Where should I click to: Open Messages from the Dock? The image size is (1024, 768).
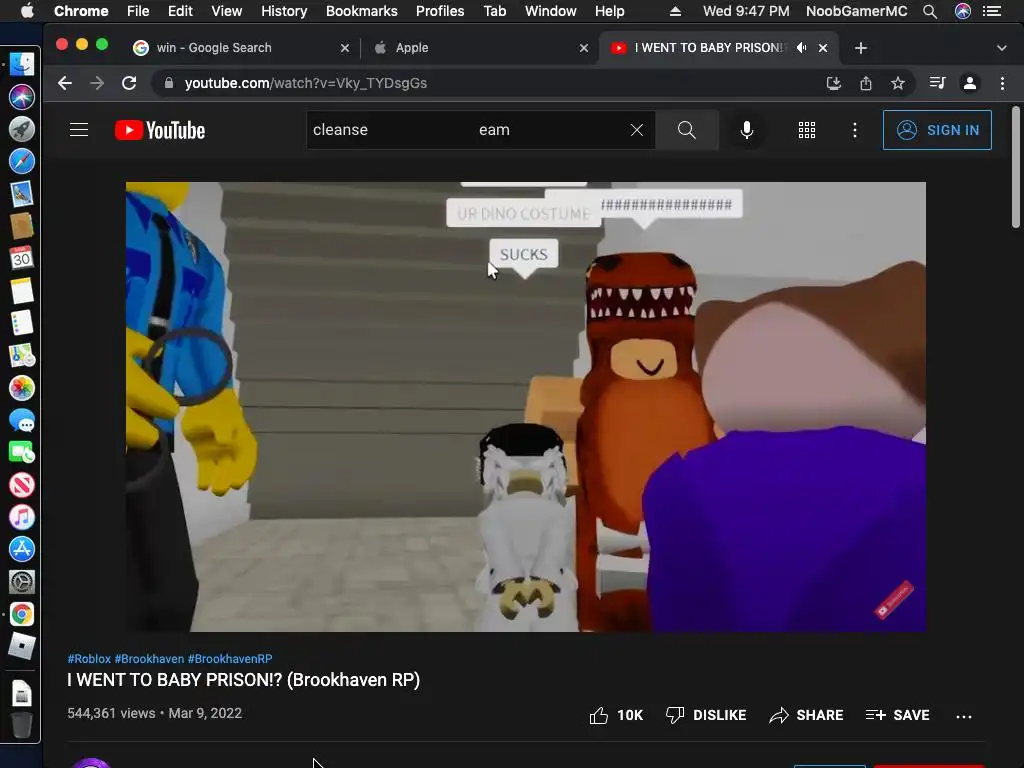22,421
